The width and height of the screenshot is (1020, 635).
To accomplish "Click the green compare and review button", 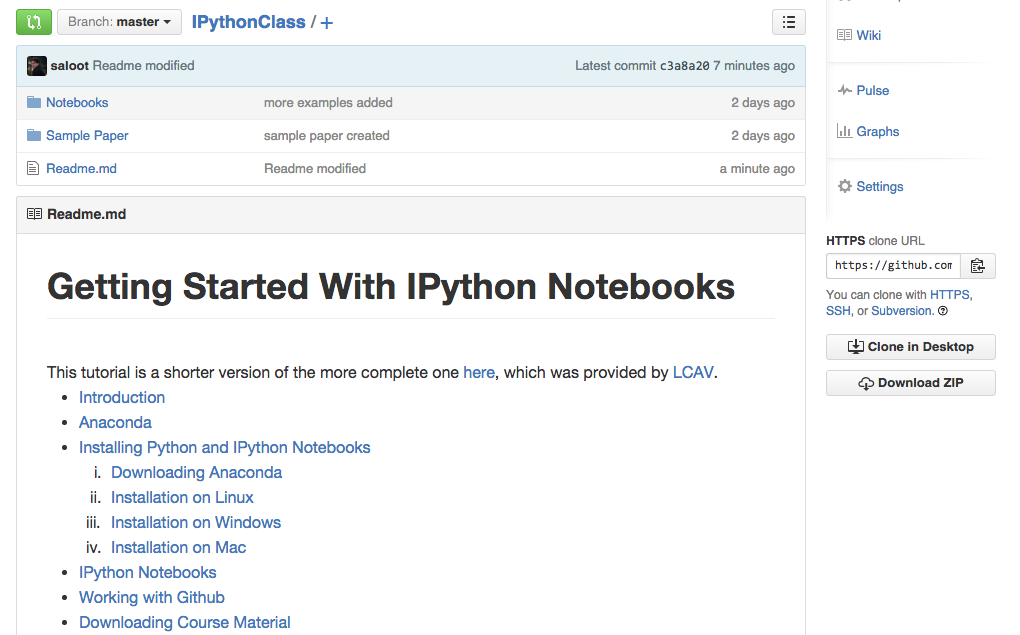I will (x=34, y=21).
